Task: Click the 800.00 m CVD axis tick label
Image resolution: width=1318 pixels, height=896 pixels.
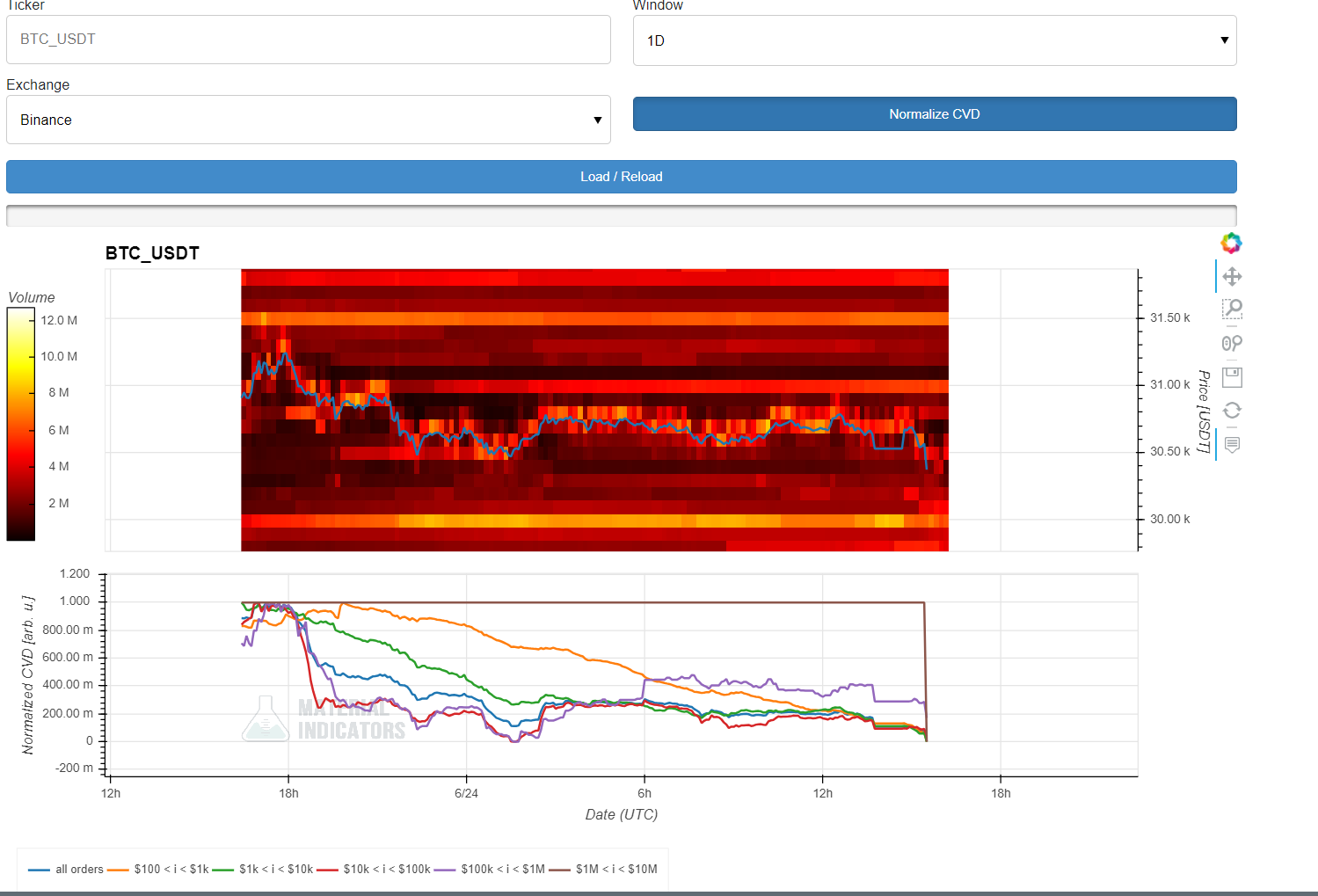Action: click(x=68, y=630)
